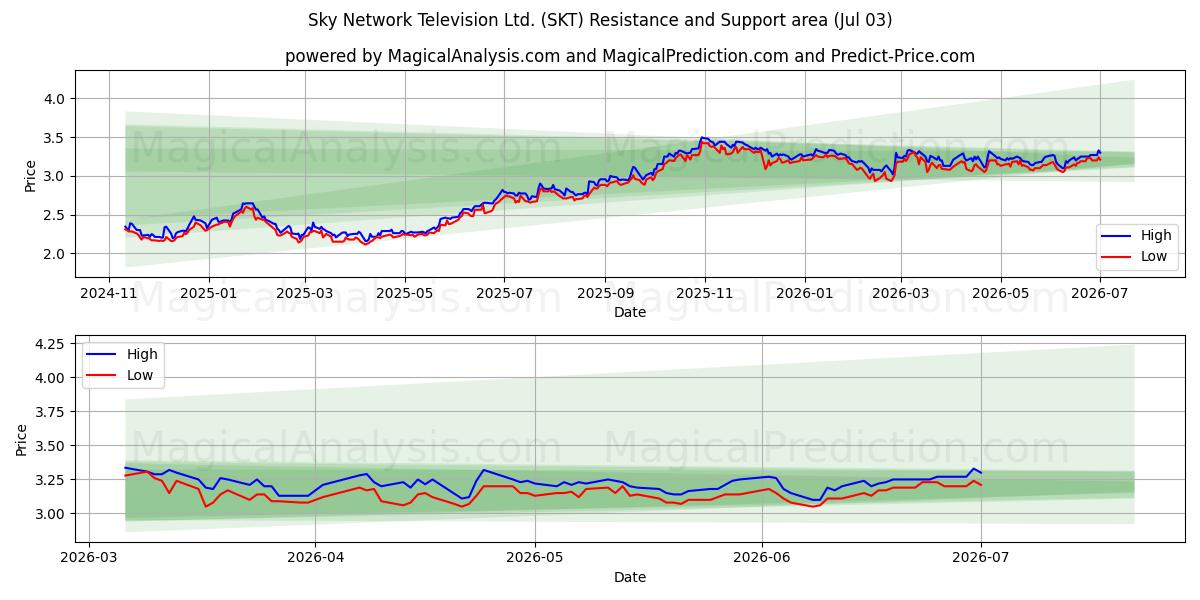The height and width of the screenshot is (600, 1200).
Task: Click the 2.5 y-axis value in top chart
Action: click(55, 215)
